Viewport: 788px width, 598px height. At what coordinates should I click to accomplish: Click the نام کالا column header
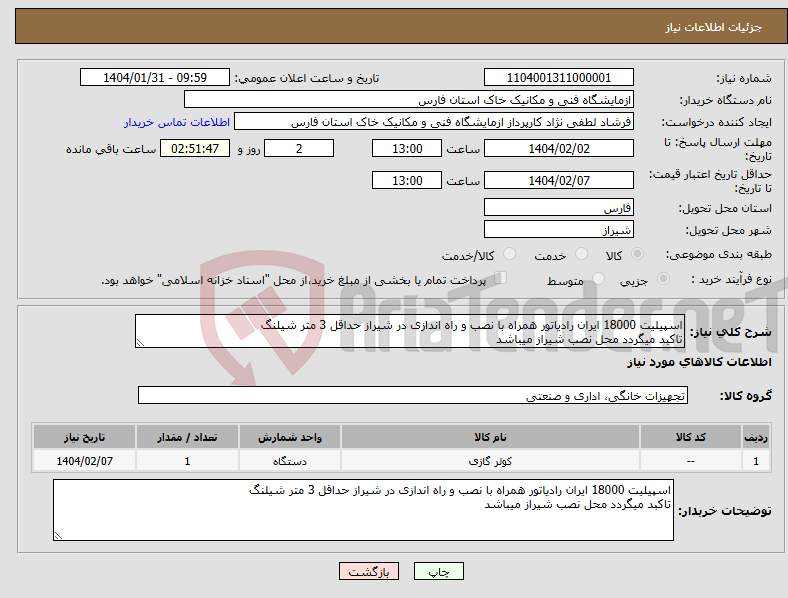[x=490, y=437]
